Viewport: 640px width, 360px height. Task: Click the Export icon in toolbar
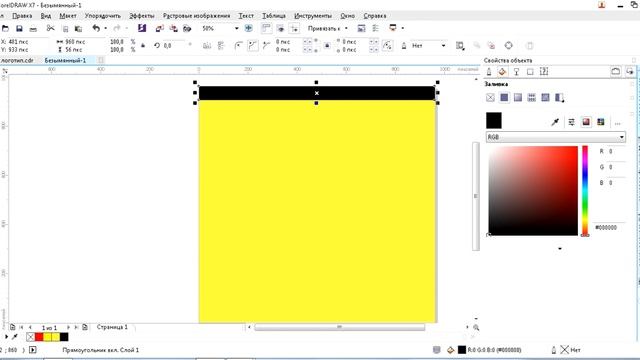(x=173, y=28)
